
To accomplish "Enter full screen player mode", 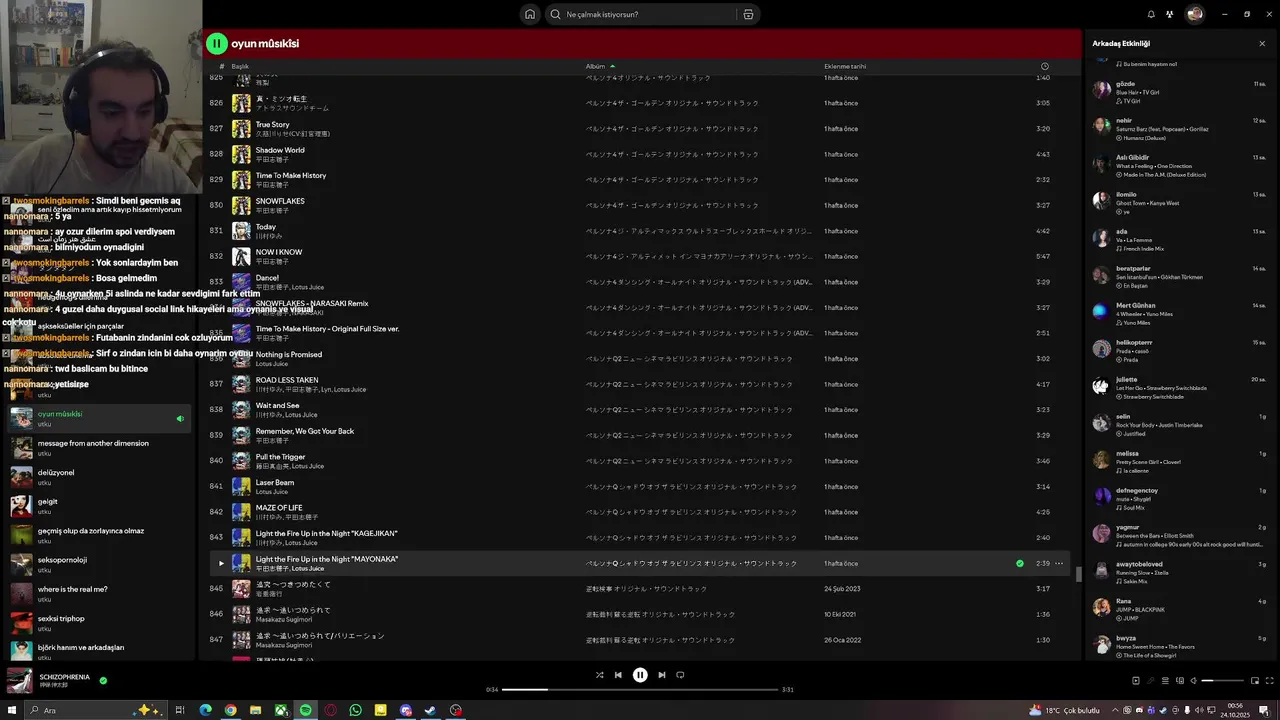I will click(x=1269, y=681).
